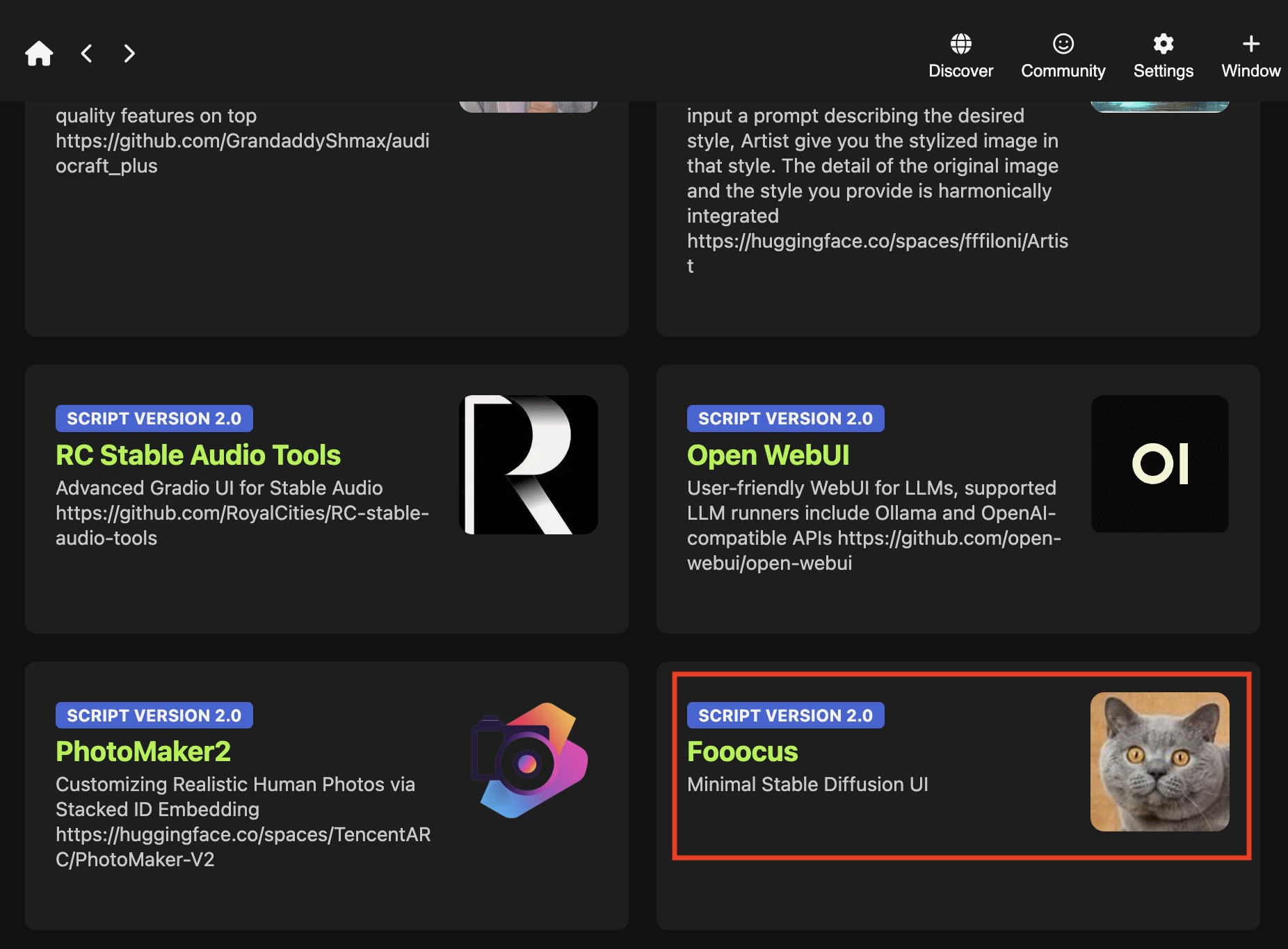This screenshot has width=1288, height=949.
Task: Click the PhotoMaker2 camera logo thumbnail
Action: point(529,760)
